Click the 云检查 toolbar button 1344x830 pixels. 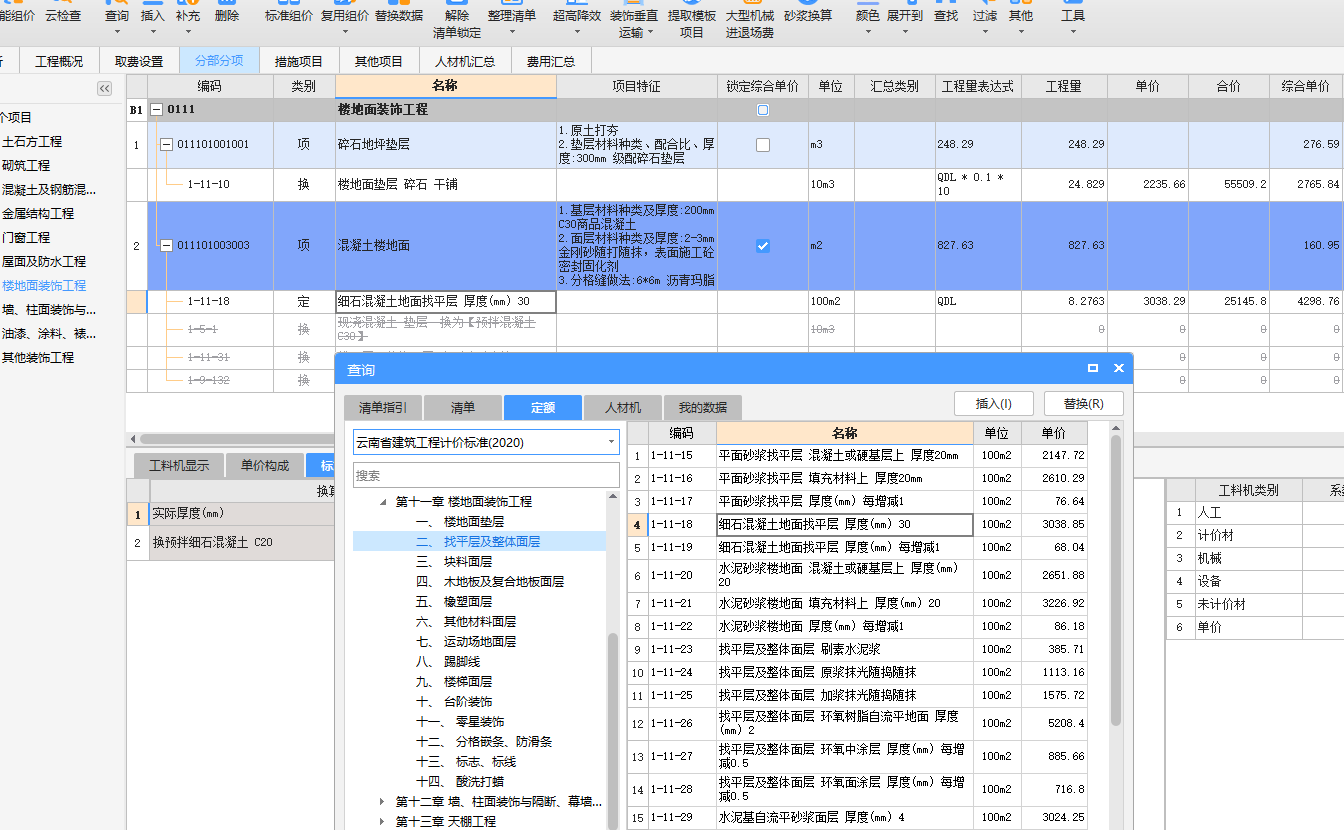pos(63,15)
